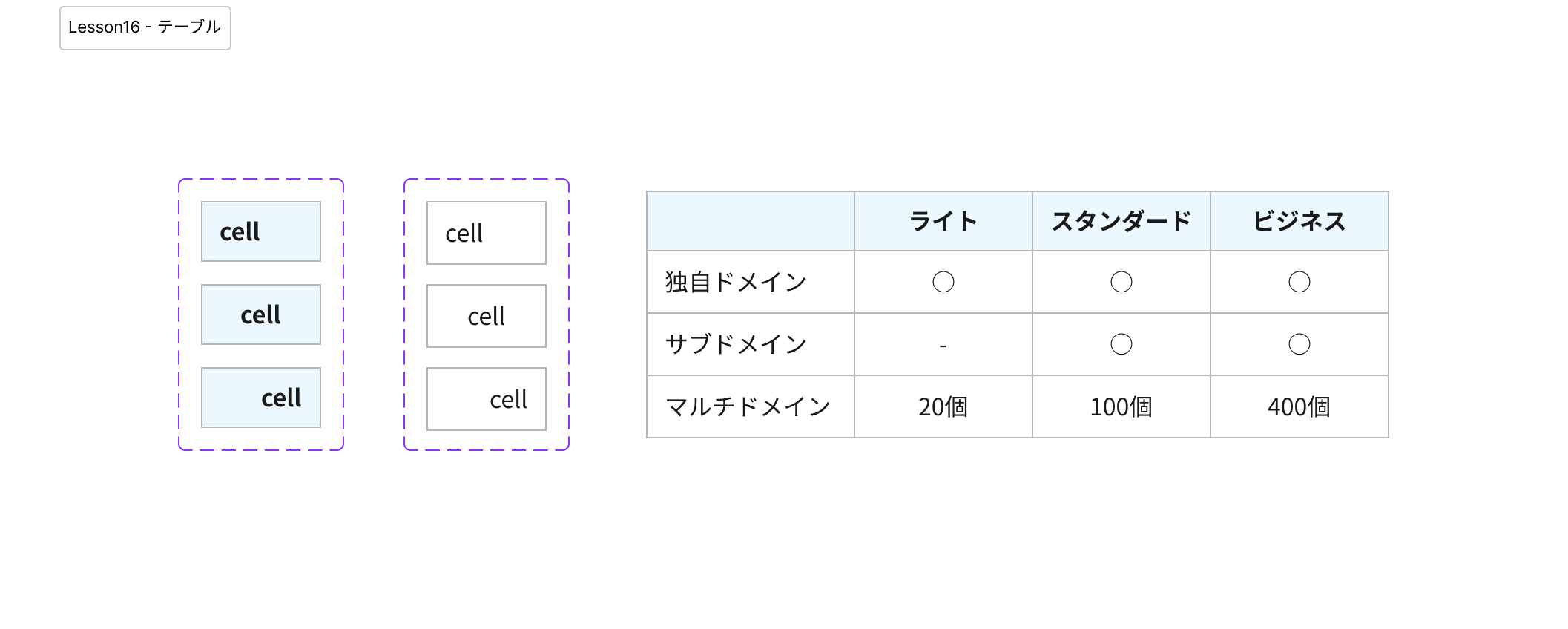The height and width of the screenshot is (629, 1568).
Task: Click the ライト column header
Action: [x=943, y=221]
